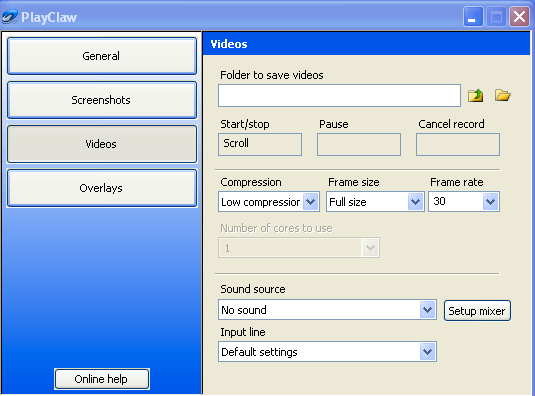Screen dimensions: 535x396
Task: Open the General settings section
Action: pyautogui.click(x=102, y=56)
